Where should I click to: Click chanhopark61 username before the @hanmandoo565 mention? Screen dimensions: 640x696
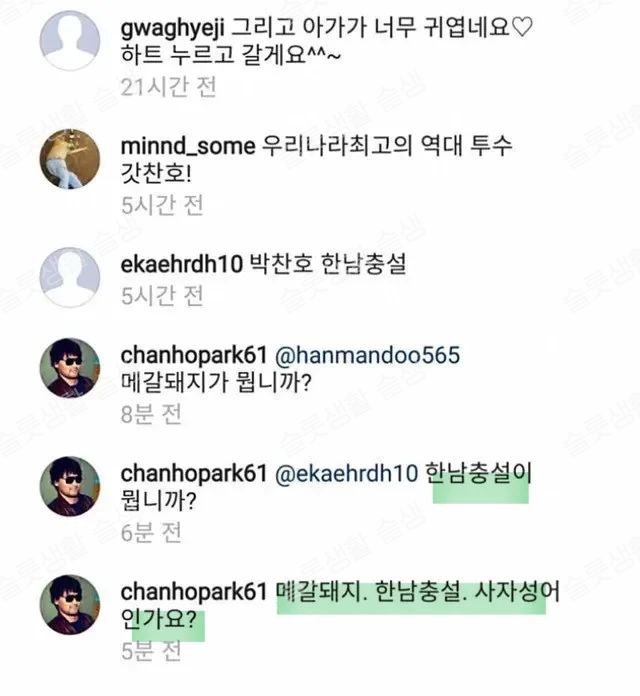(193, 356)
